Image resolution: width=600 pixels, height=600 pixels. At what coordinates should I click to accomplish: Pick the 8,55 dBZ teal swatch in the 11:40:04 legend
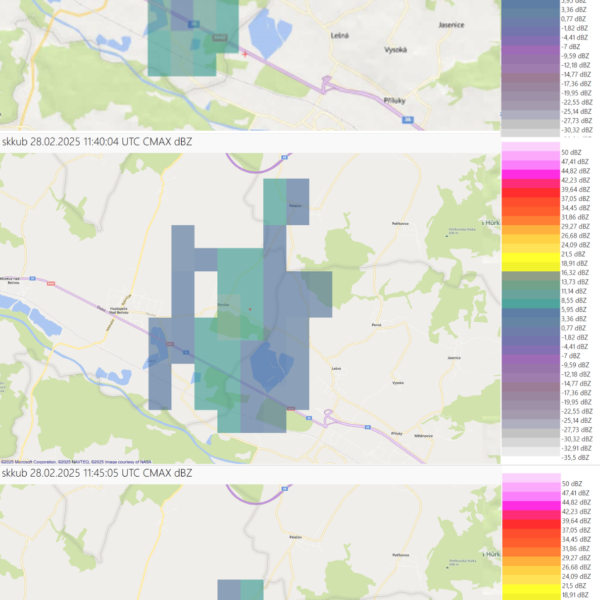pyautogui.click(x=531, y=295)
